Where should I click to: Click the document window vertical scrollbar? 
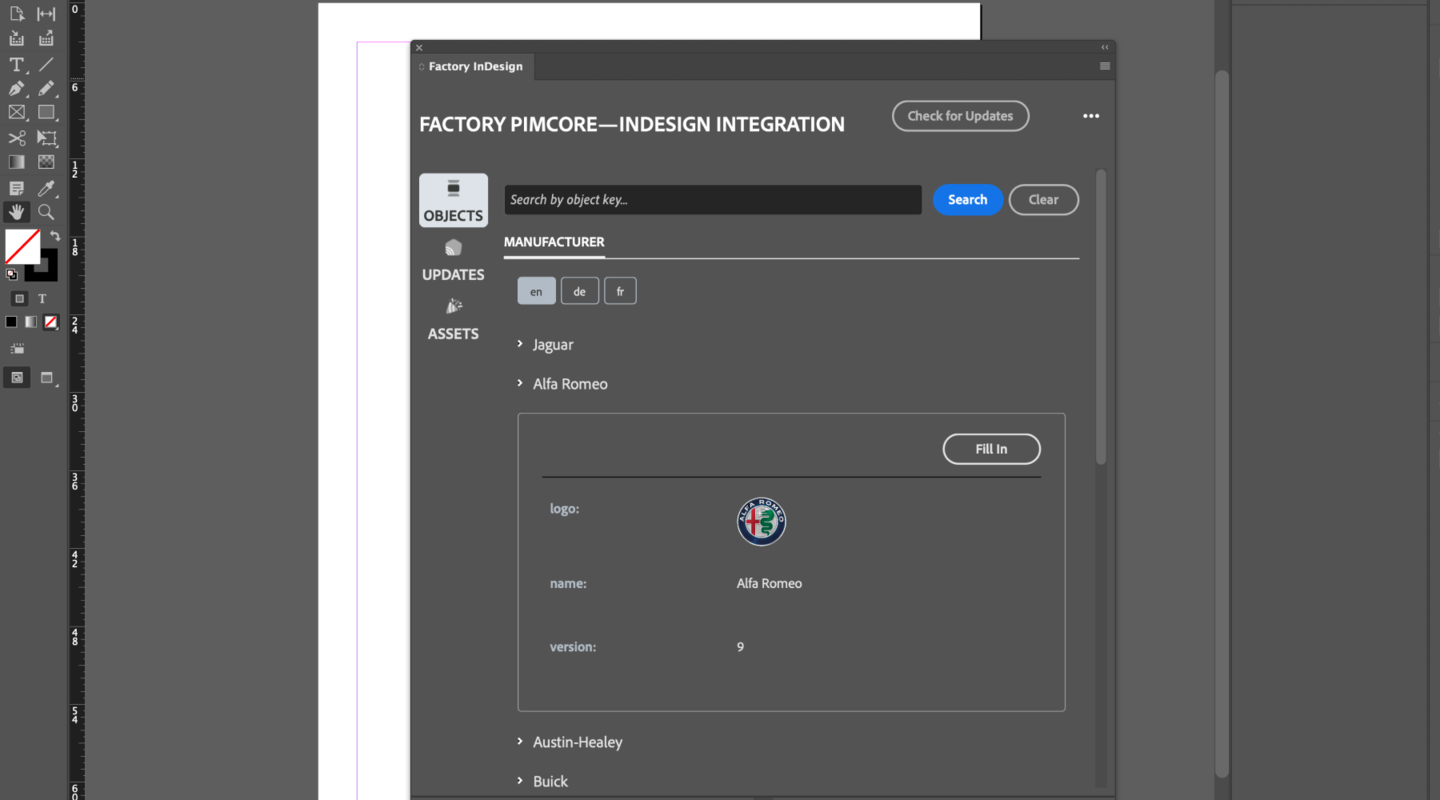(x=1221, y=423)
